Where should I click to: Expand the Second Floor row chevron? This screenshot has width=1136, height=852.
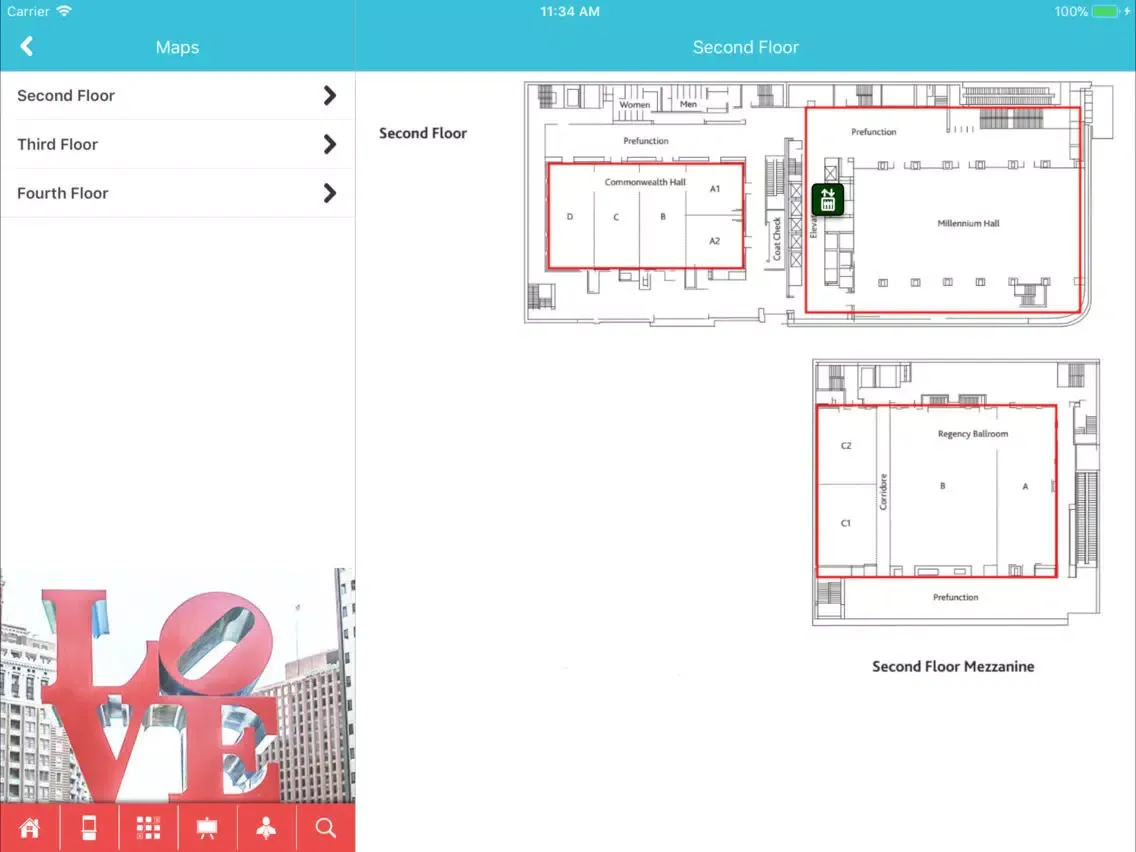330,96
